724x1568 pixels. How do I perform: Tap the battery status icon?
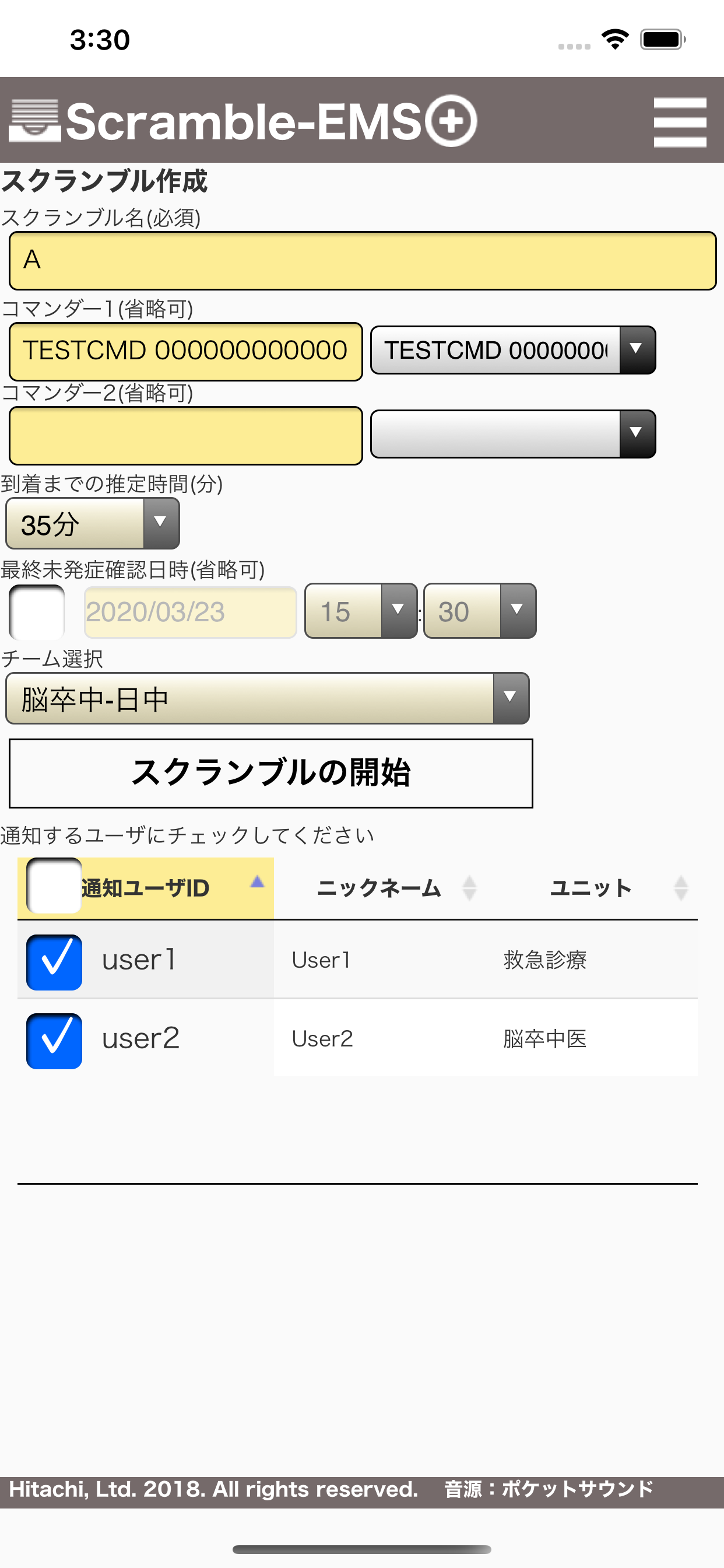(663, 40)
